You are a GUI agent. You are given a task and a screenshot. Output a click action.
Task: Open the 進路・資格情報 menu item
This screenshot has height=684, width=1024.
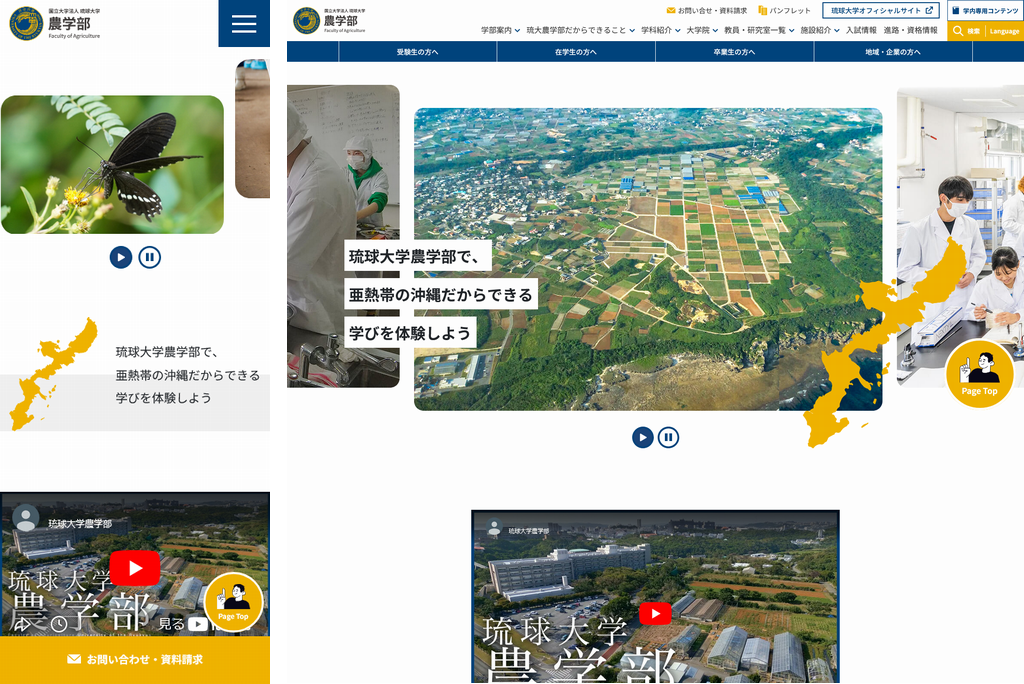coord(910,30)
